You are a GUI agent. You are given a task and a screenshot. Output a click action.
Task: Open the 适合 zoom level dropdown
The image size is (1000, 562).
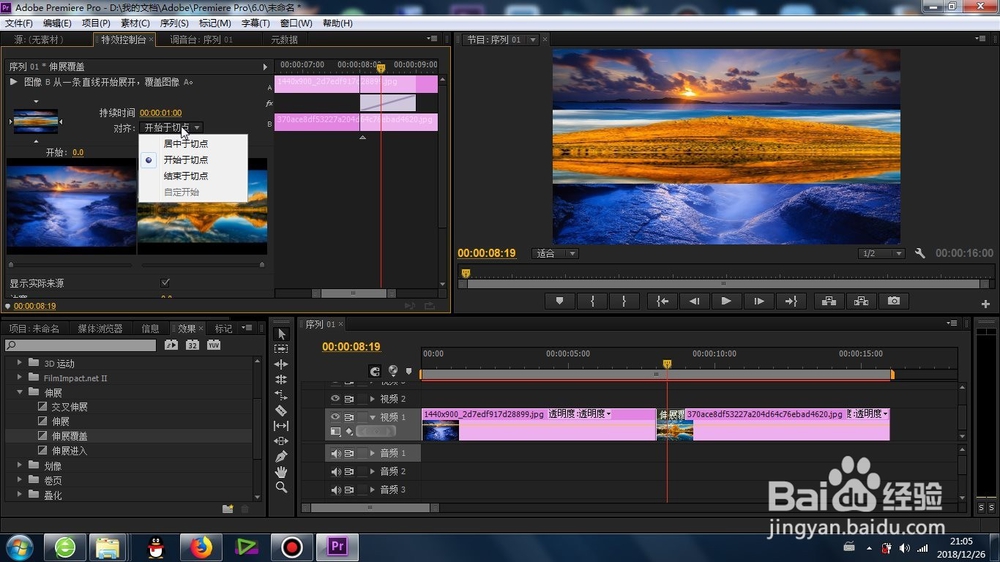click(554, 253)
